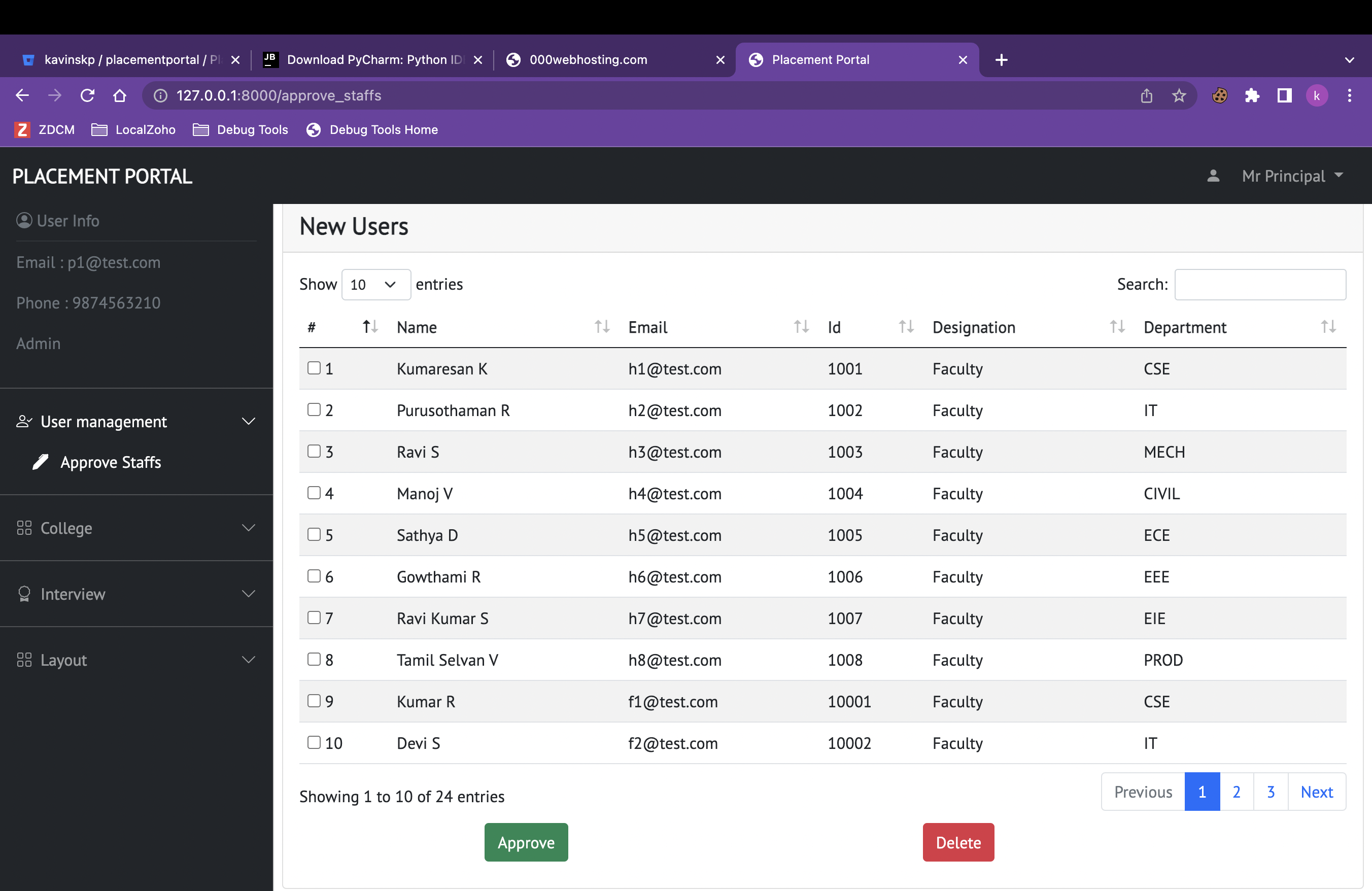The height and width of the screenshot is (891, 1372).
Task: Go to page 2 of the table
Action: (x=1237, y=792)
